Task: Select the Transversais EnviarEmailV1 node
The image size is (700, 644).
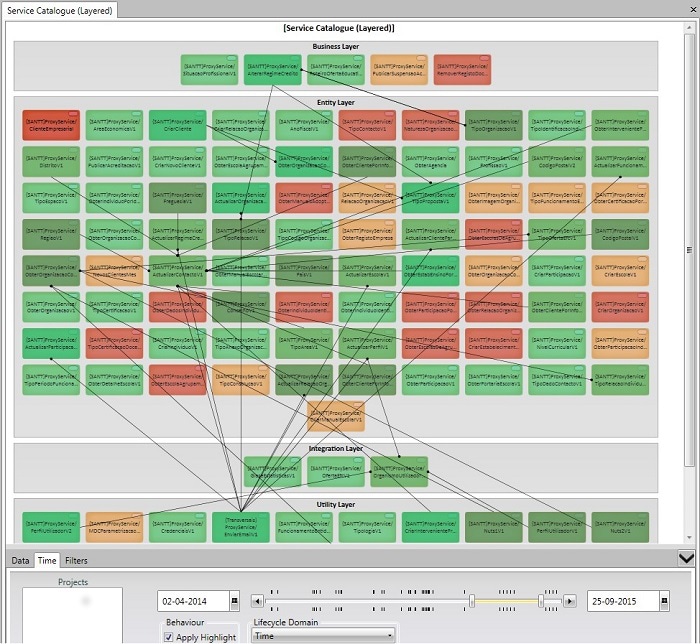Action: pos(241,528)
